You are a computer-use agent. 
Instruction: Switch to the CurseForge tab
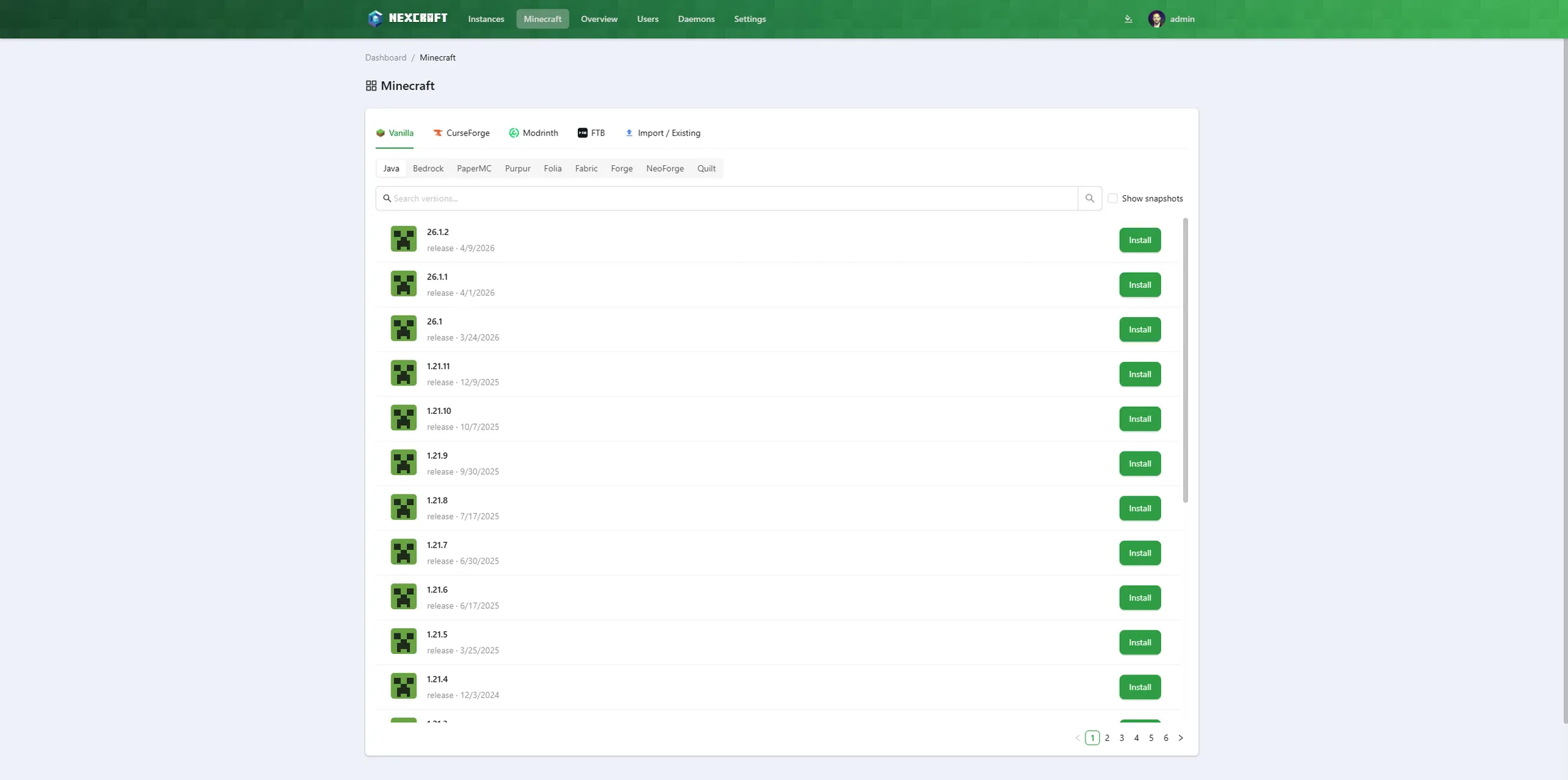click(461, 133)
